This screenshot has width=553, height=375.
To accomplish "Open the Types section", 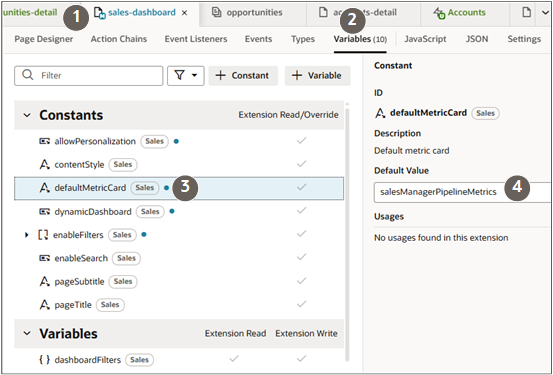I will (x=303, y=39).
